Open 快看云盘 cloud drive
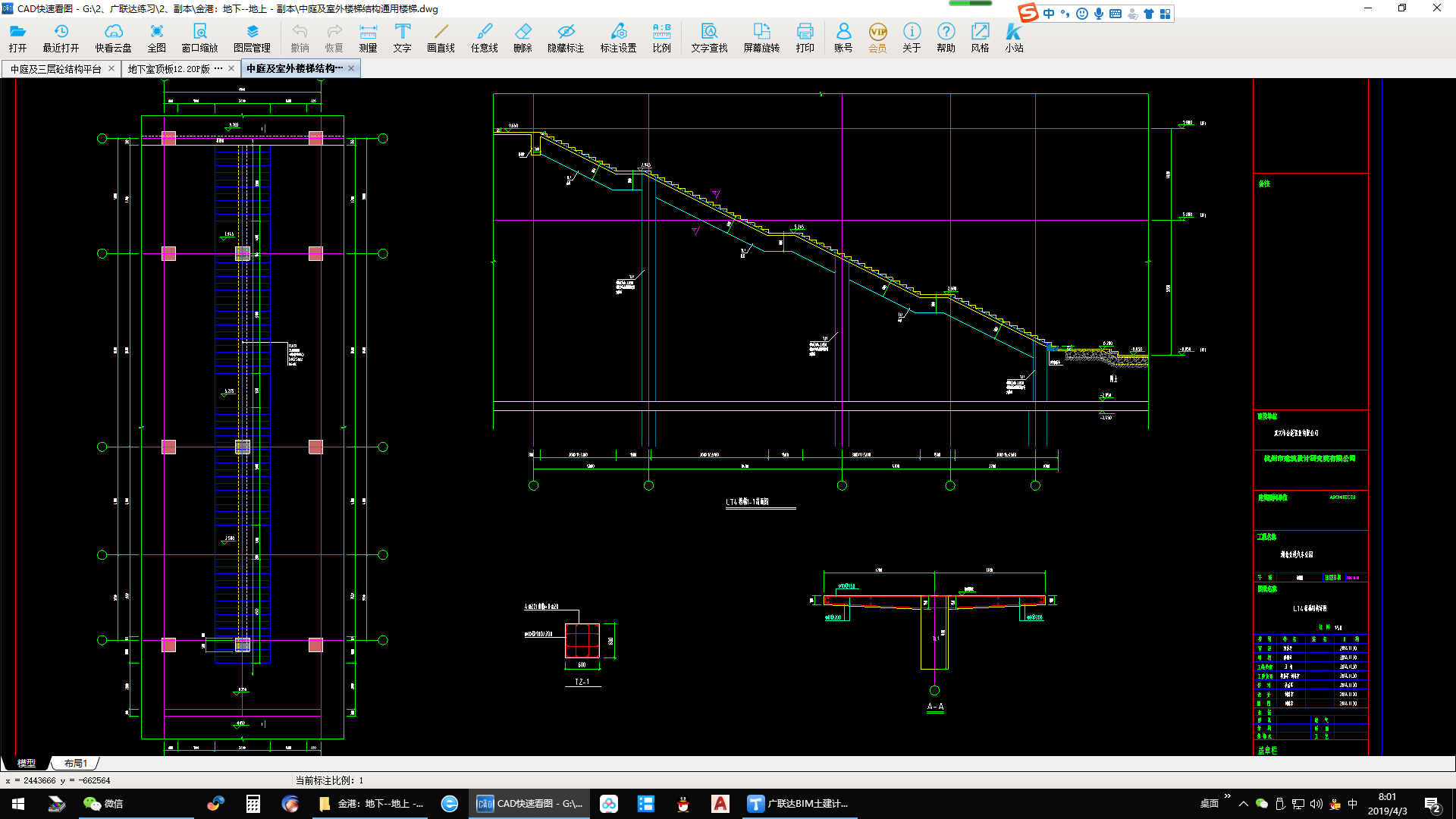1456x819 pixels. (113, 37)
